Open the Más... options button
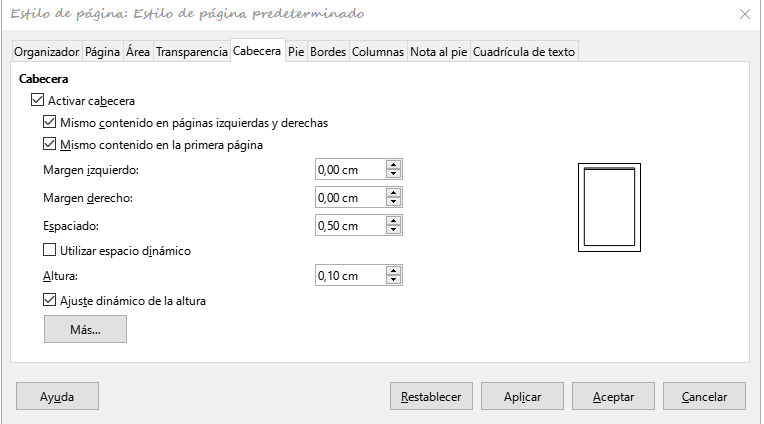Viewport: 764px width, 424px height. pyautogui.click(x=85, y=329)
